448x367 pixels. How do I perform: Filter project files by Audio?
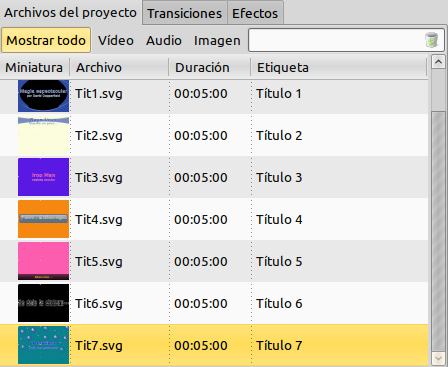click(164, 40)
